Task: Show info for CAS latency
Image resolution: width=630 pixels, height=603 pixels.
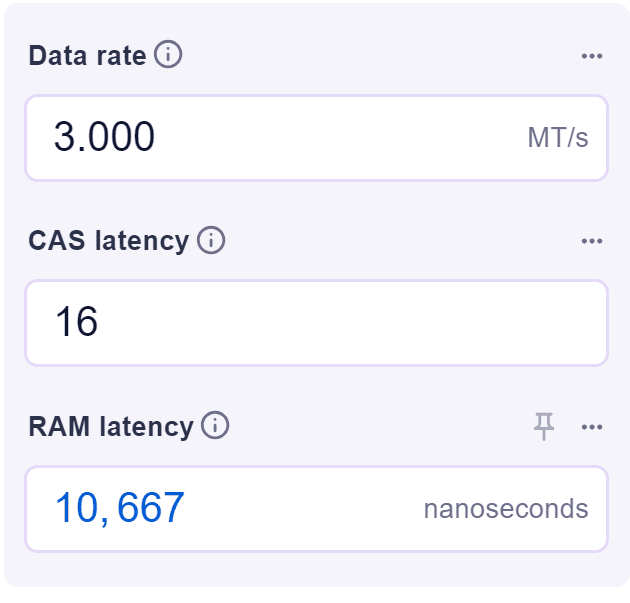Action: [x=211, y=240]
